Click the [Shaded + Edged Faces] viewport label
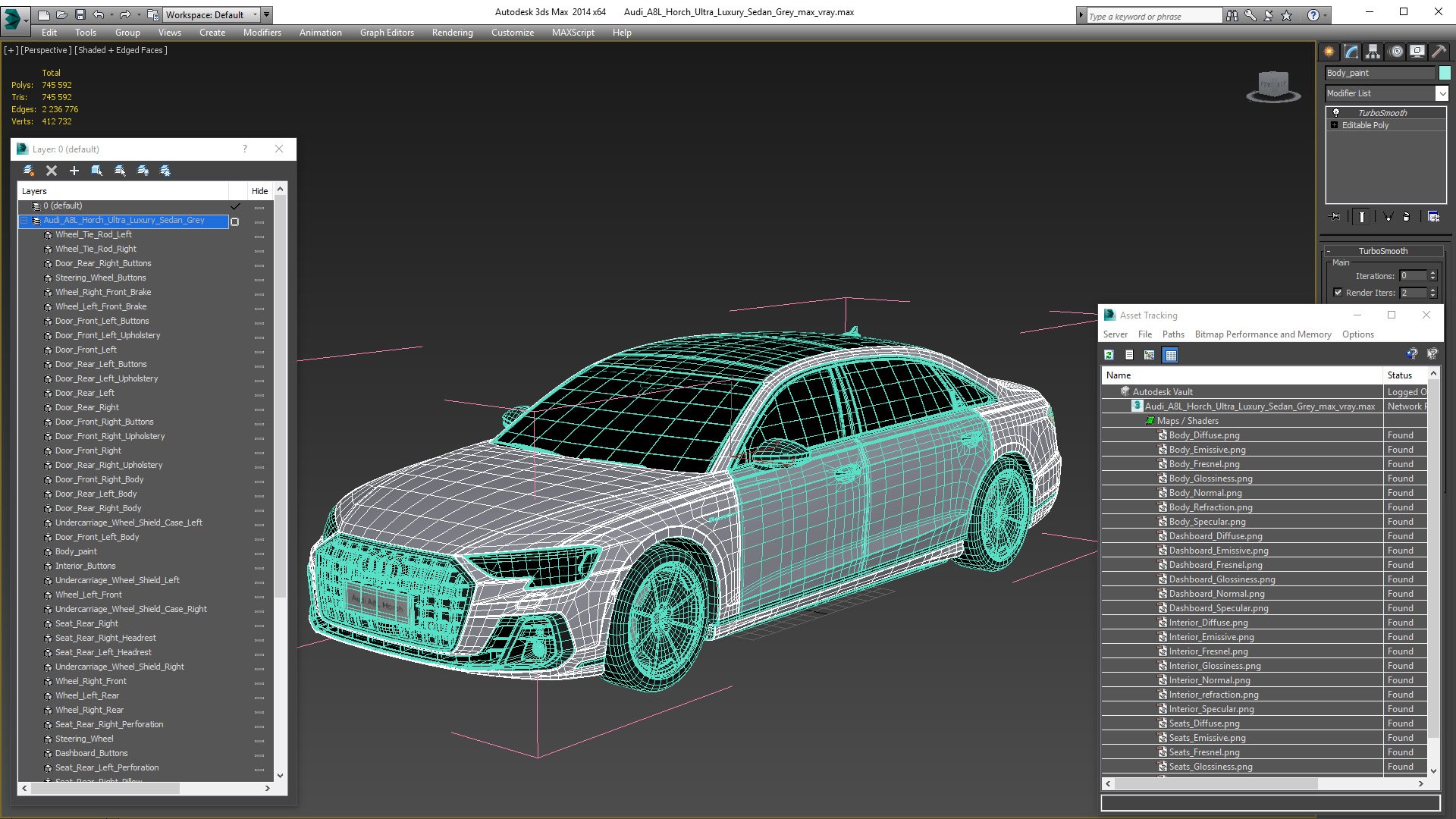The image size is (1456, 819). coord(121,50)
